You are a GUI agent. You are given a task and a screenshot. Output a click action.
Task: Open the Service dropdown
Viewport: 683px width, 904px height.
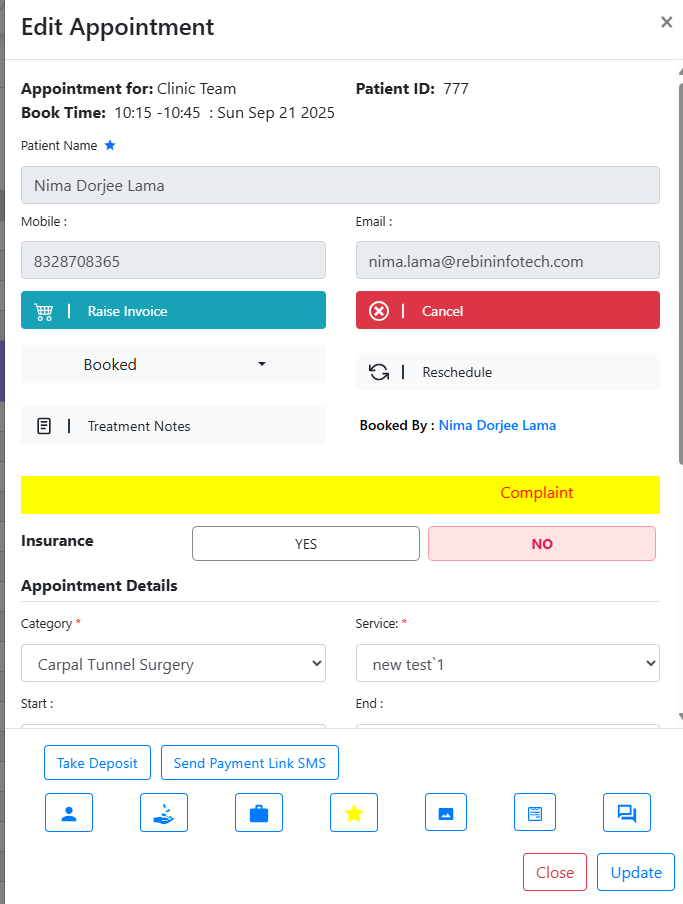[508, 664]
